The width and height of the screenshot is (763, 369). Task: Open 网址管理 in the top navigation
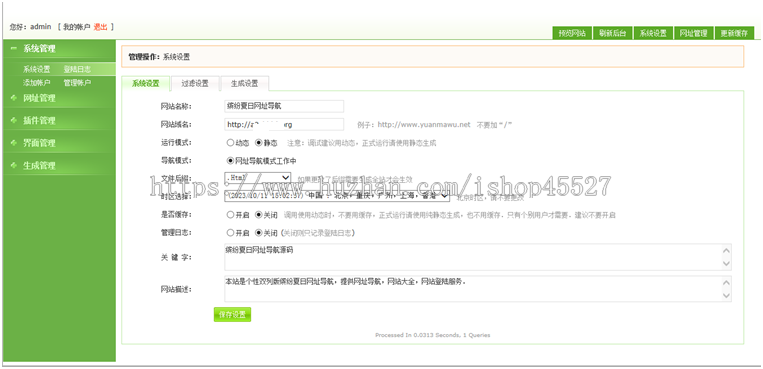pos(693,33)
